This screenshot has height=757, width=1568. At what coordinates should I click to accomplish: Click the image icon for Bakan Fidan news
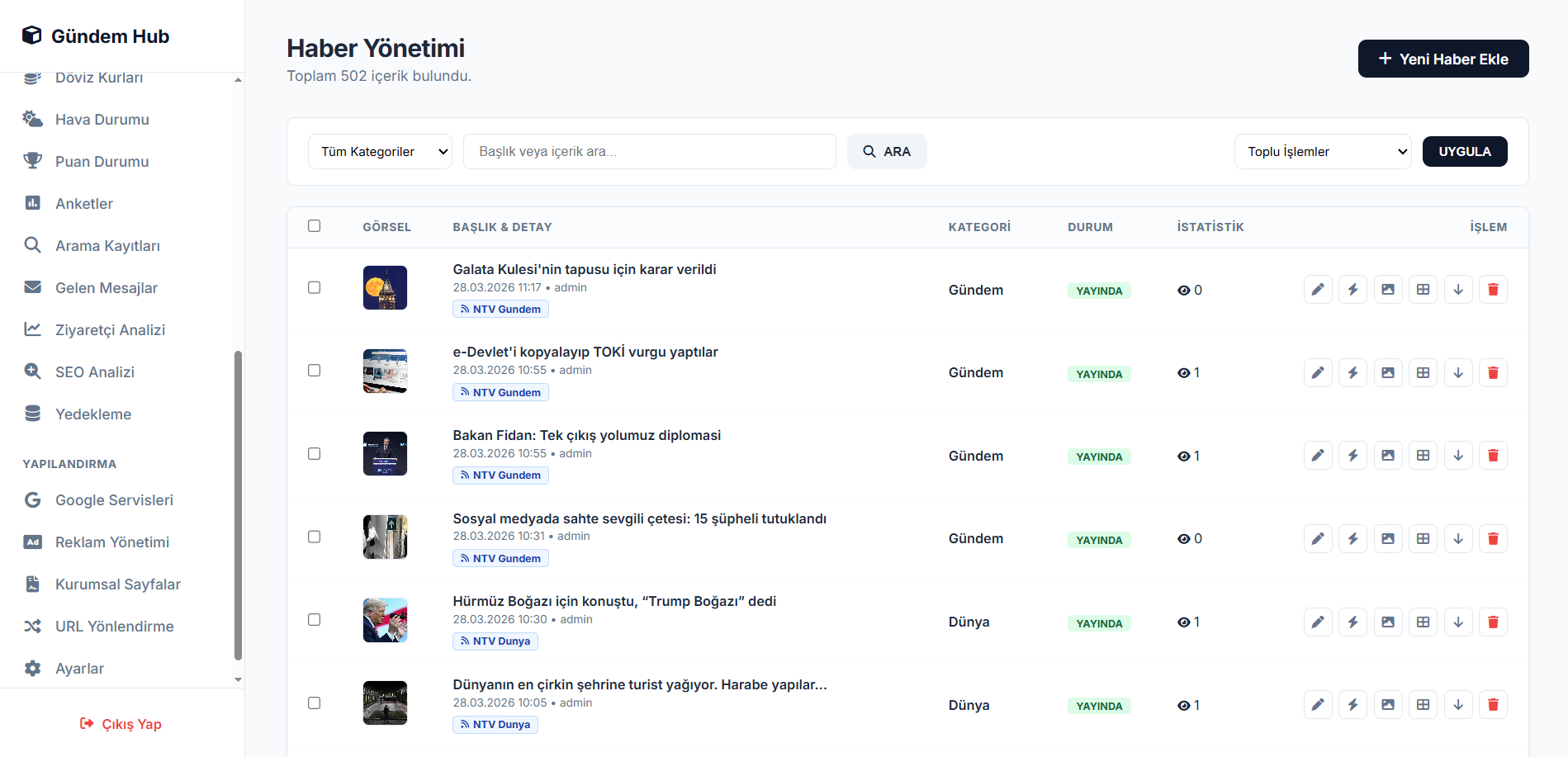[1388, 456]
